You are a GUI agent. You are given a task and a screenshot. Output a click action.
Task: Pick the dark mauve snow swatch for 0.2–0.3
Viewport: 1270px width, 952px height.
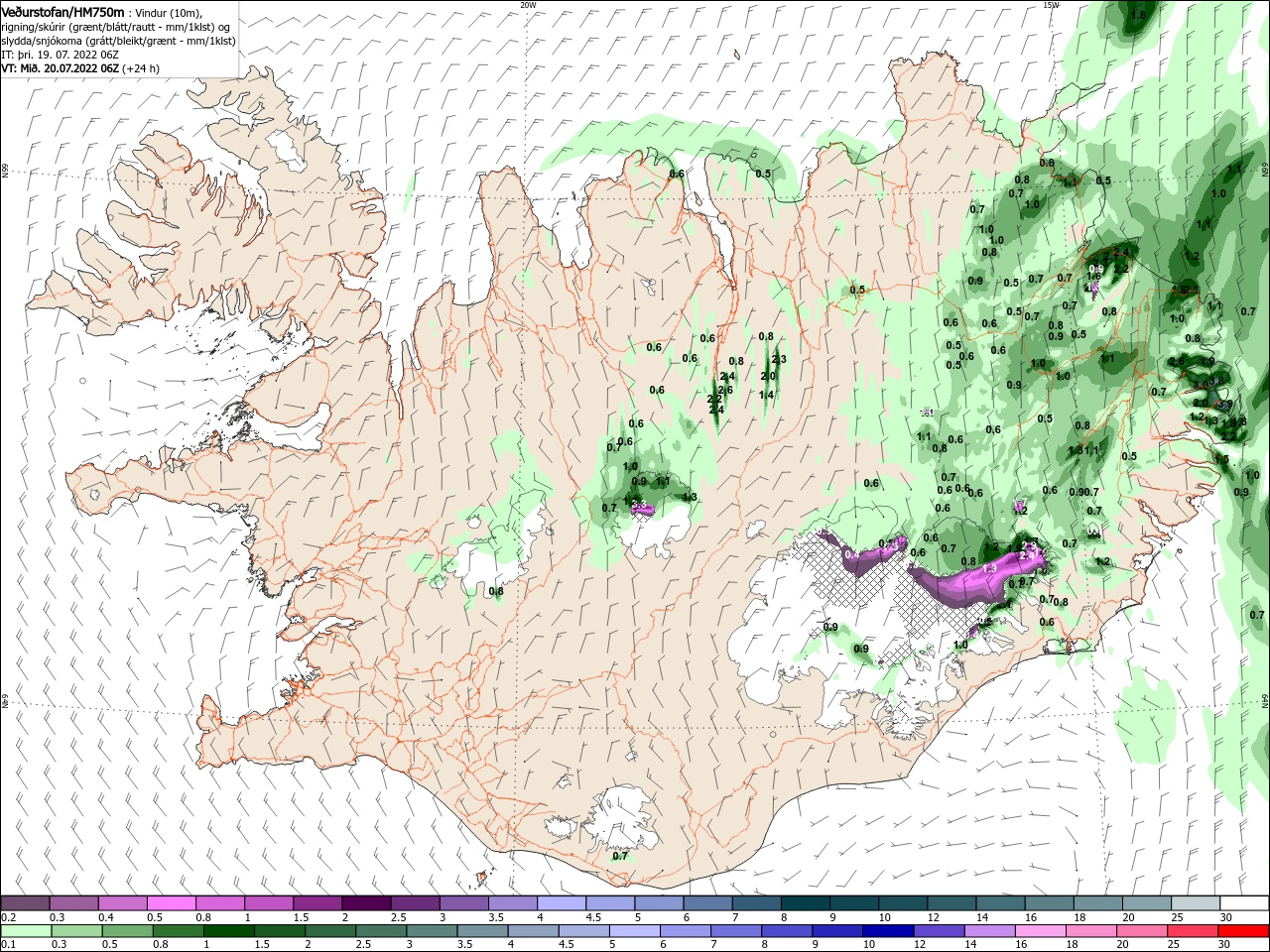point(25,903)
